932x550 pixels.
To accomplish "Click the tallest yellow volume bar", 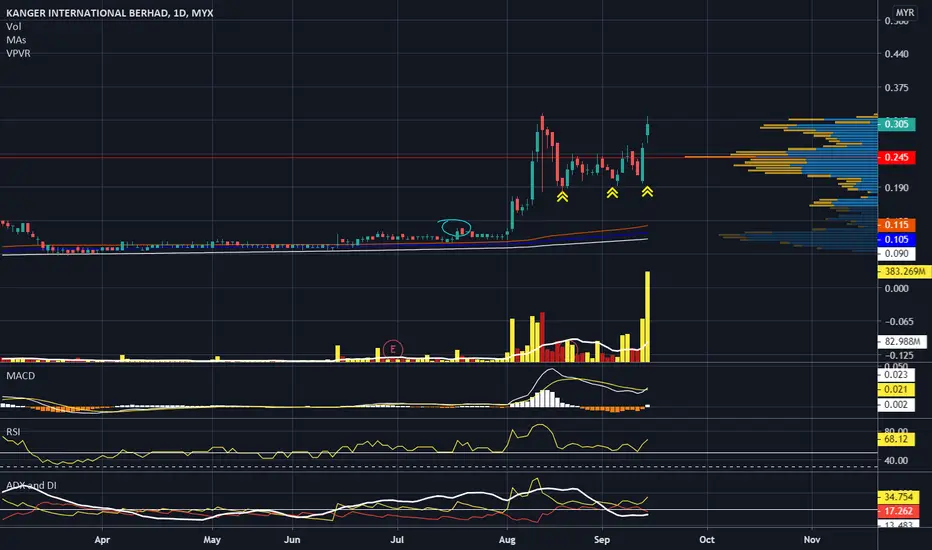I will click(x=647, y=316).
